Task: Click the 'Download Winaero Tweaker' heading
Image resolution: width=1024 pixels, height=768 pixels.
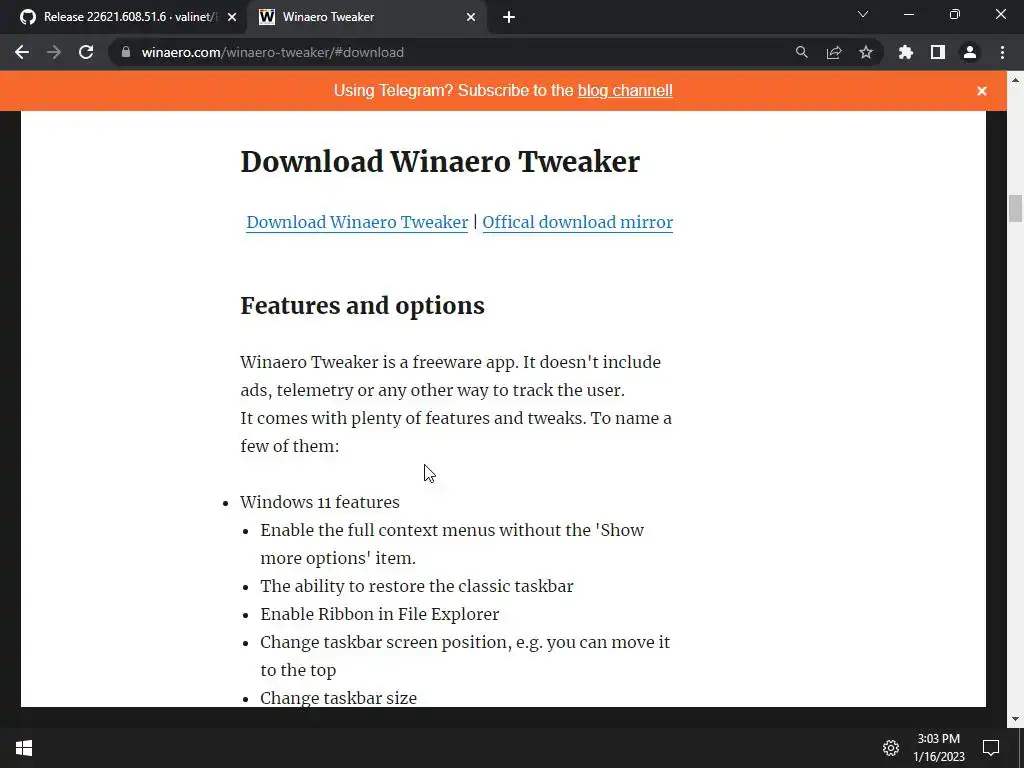Action: (440, 161)
